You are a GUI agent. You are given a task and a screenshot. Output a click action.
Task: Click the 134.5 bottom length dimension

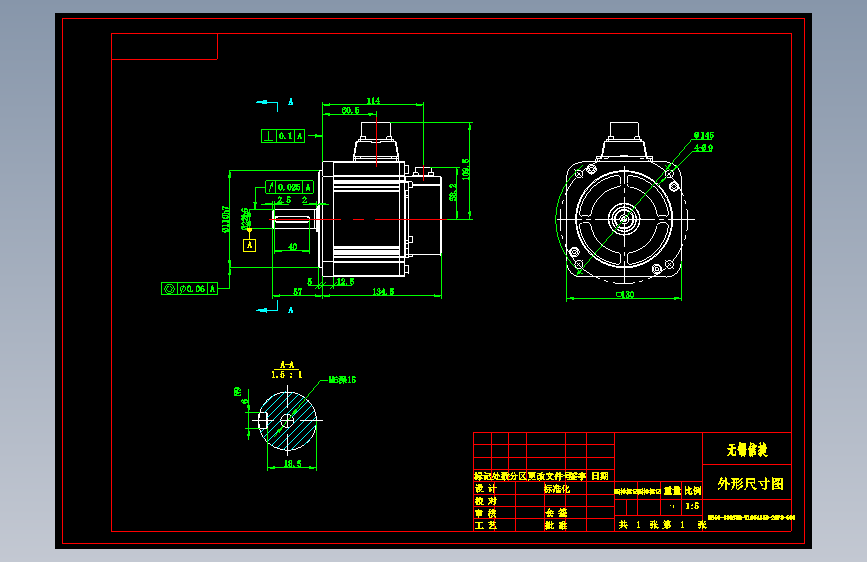click(x=383, y=292)
